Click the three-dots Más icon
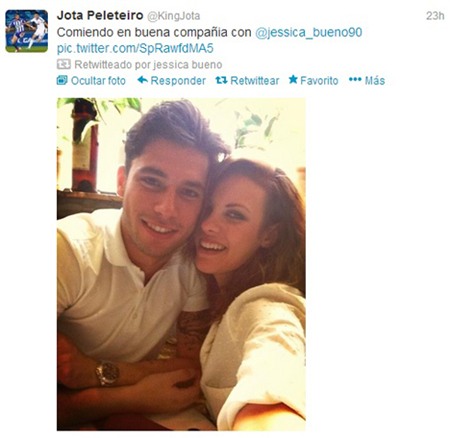 (x=355, y=80)
